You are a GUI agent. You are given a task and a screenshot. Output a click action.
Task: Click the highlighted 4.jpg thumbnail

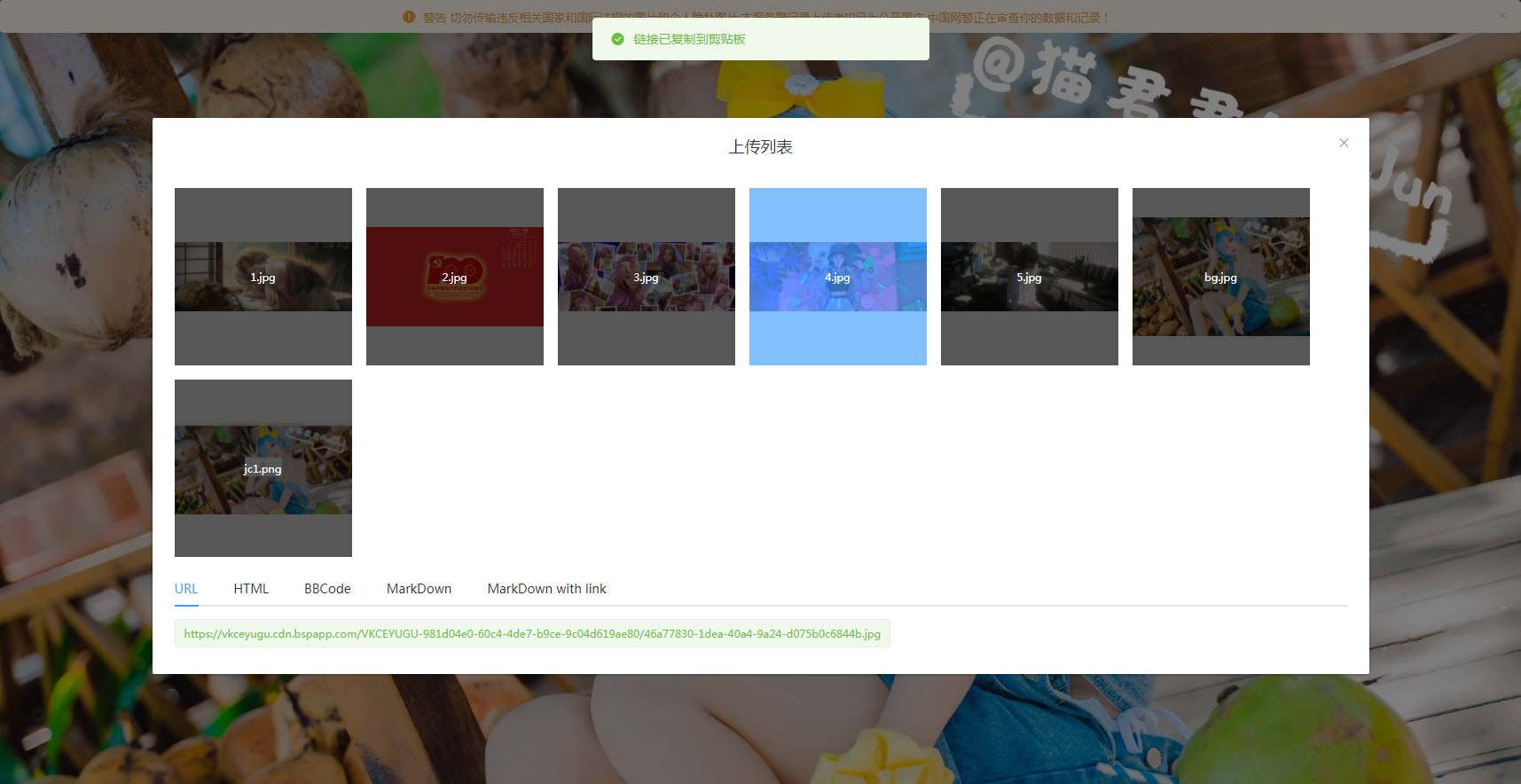coord(838,277)
